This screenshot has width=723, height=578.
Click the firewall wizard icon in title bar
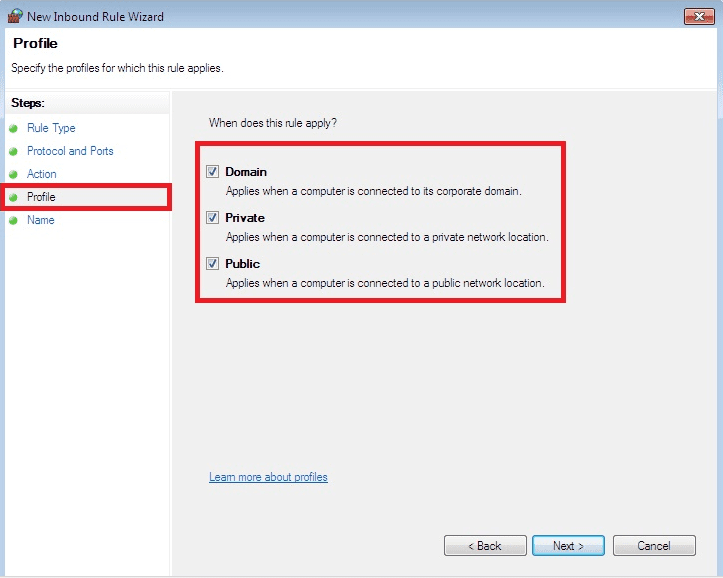click(15, 16)
